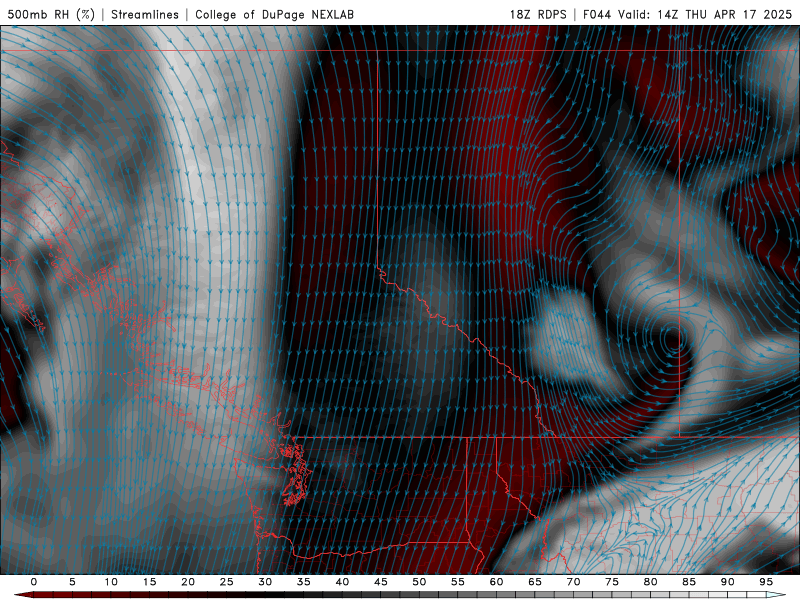The width and height of the screenshot is (800, 600).
Task: Click the colorbar value label '40'
Action: click(x=342, y=582)
